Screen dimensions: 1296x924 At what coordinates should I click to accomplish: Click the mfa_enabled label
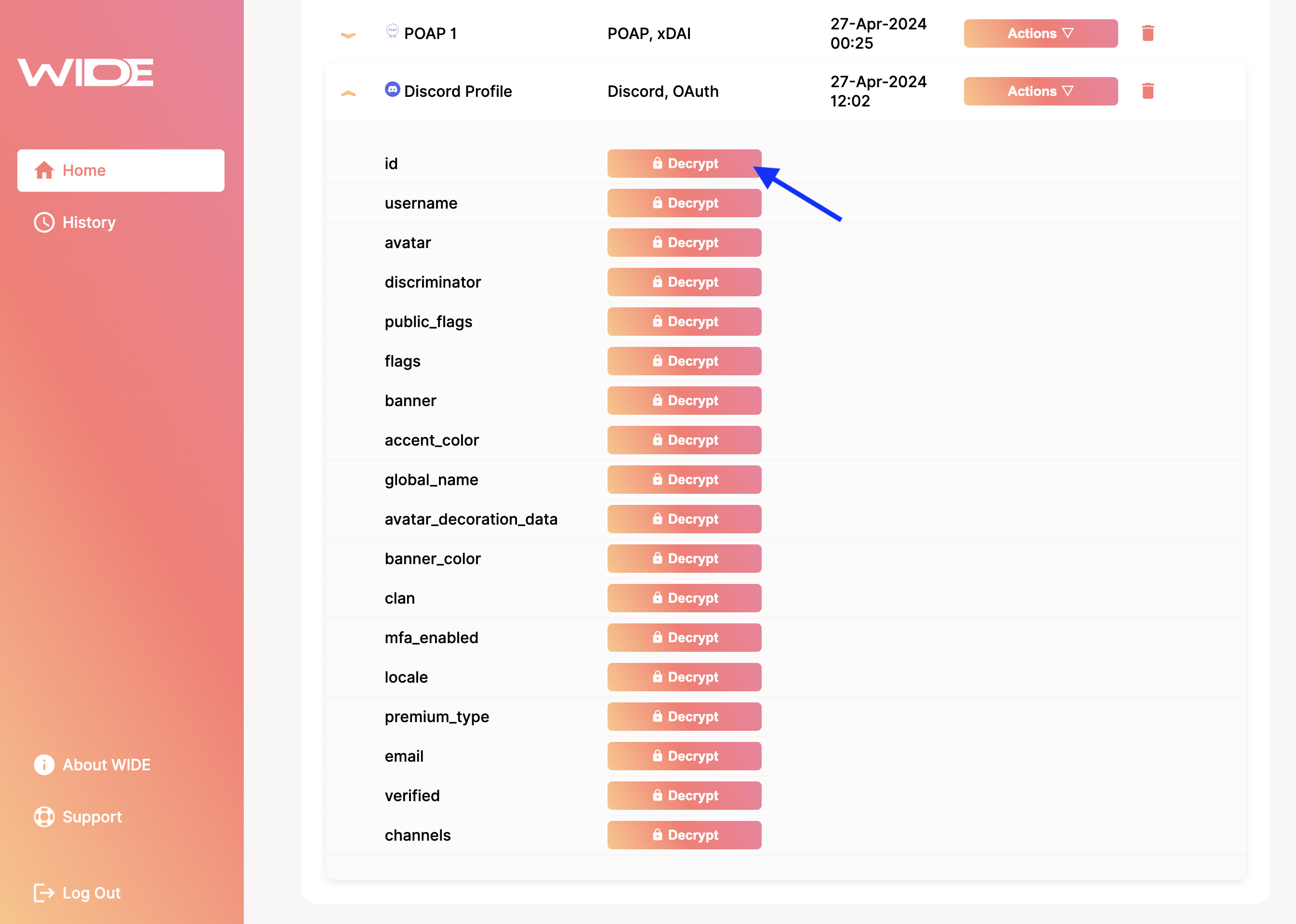tap(431, 638)
